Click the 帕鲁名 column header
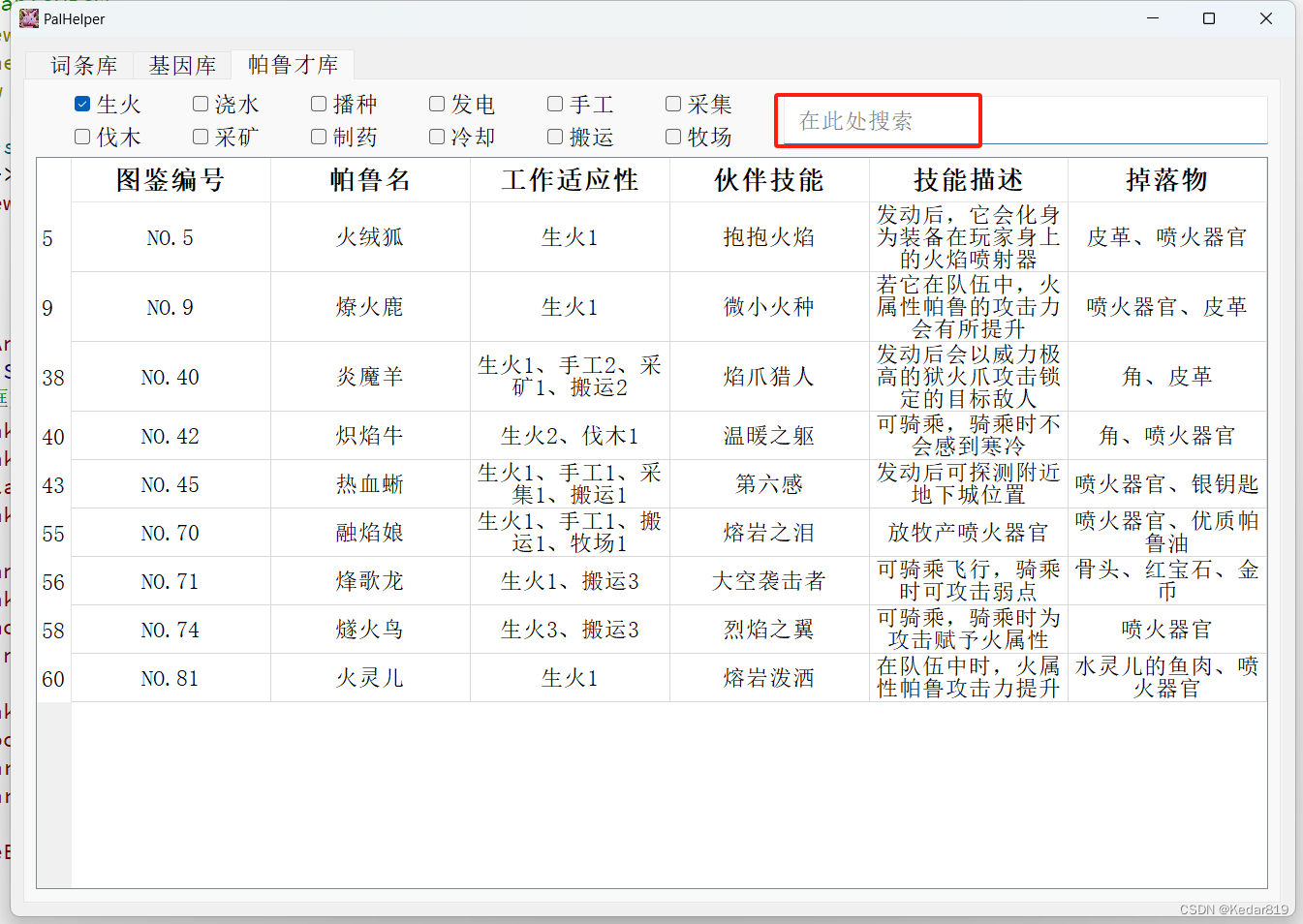Image resolution: width=1303 pixels, height=924 pixels. [x=370, y=180]
